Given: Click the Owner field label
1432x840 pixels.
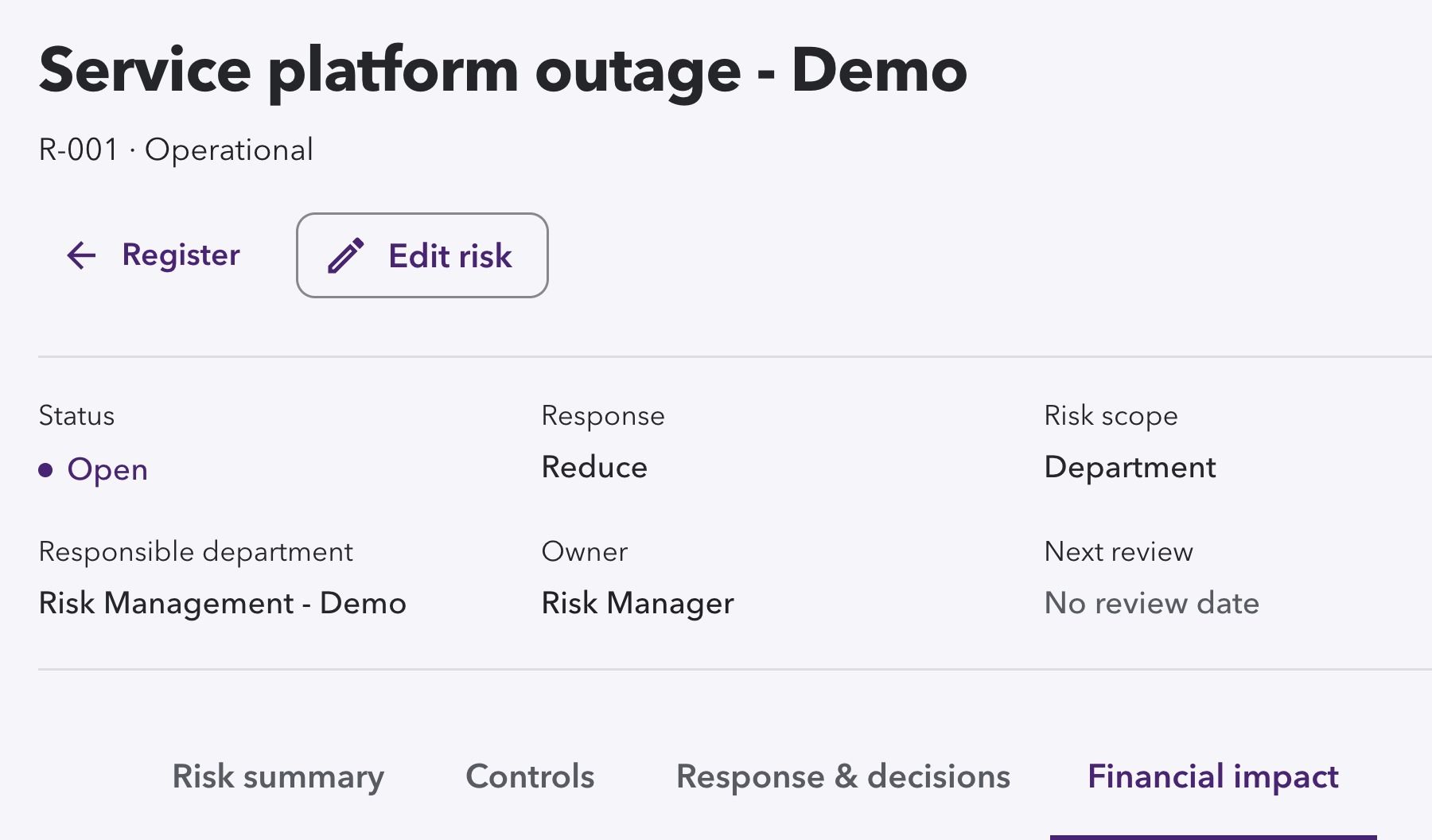Looking at the screenshot, I should point(585,552).
